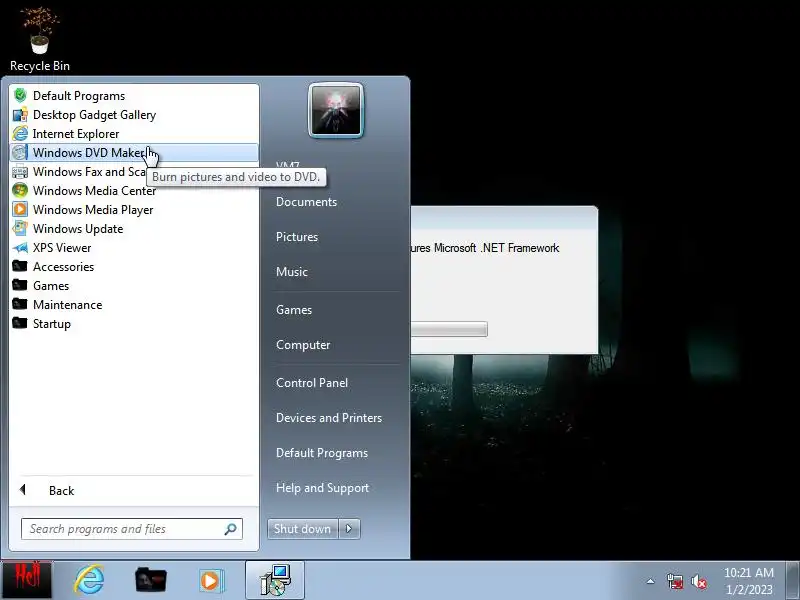This screenshot has width=800, height=600.
Task: Open the Recycle Bin on the desktop
Action: pyautogui.click(x=40, y=39)
